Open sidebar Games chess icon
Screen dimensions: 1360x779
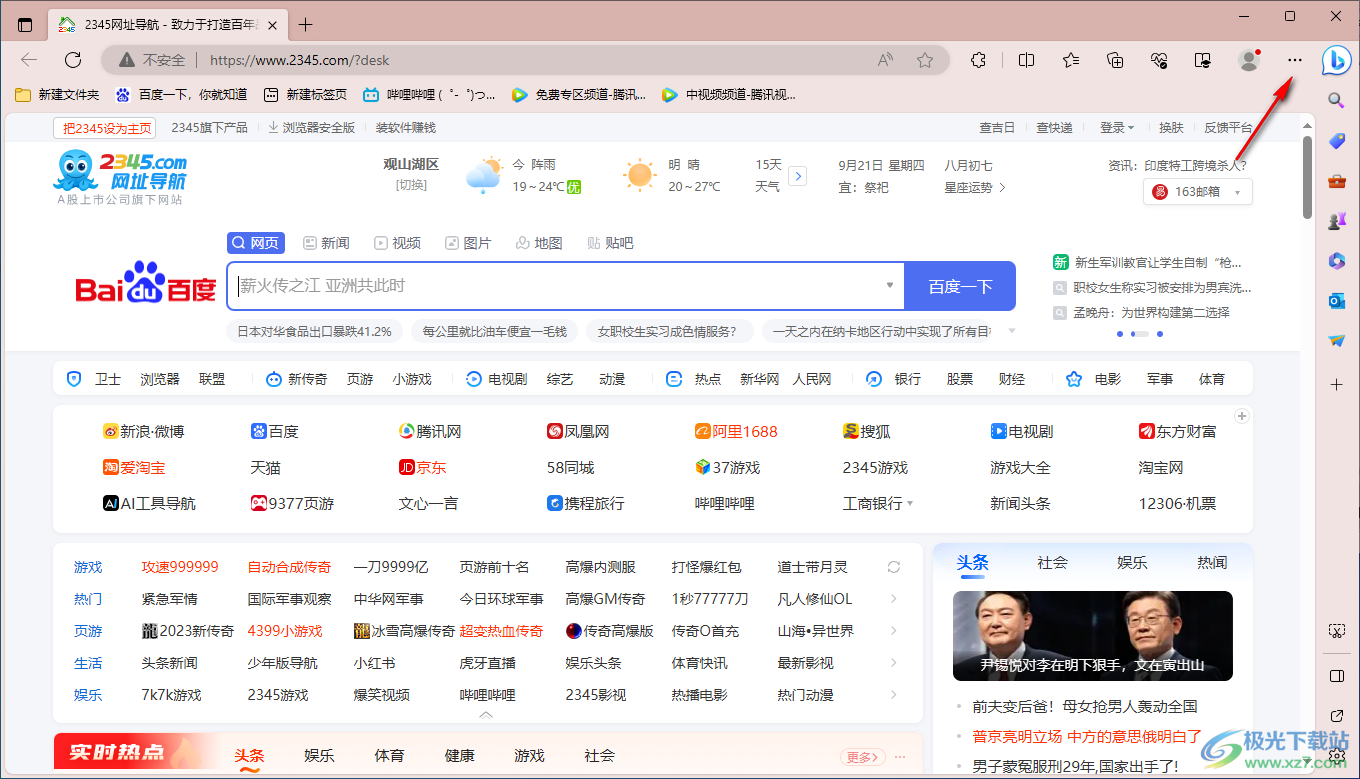(x=1336, y=221)
